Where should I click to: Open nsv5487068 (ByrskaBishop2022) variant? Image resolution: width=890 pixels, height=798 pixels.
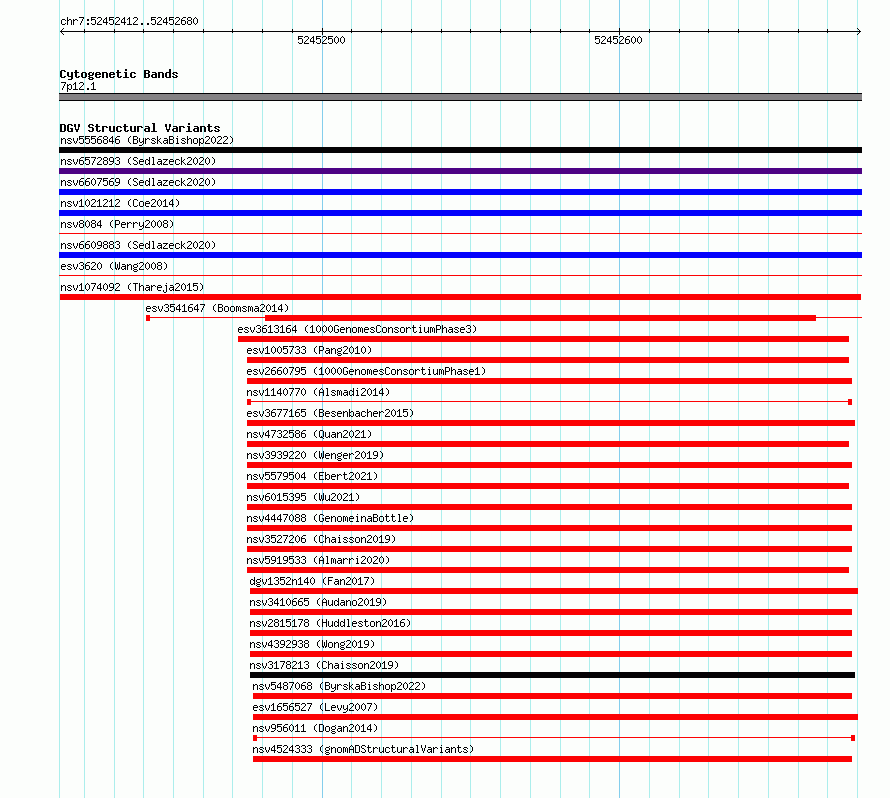[339, 686]
